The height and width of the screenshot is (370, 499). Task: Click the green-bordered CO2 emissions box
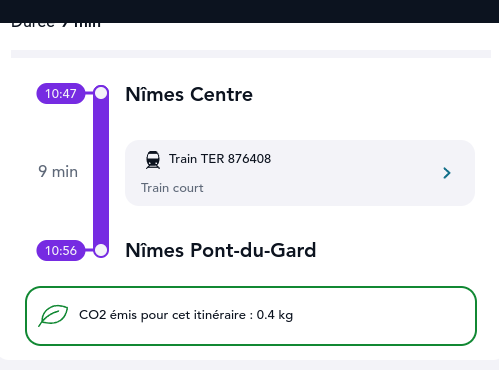pyautogui.click(x=251, y=316)
